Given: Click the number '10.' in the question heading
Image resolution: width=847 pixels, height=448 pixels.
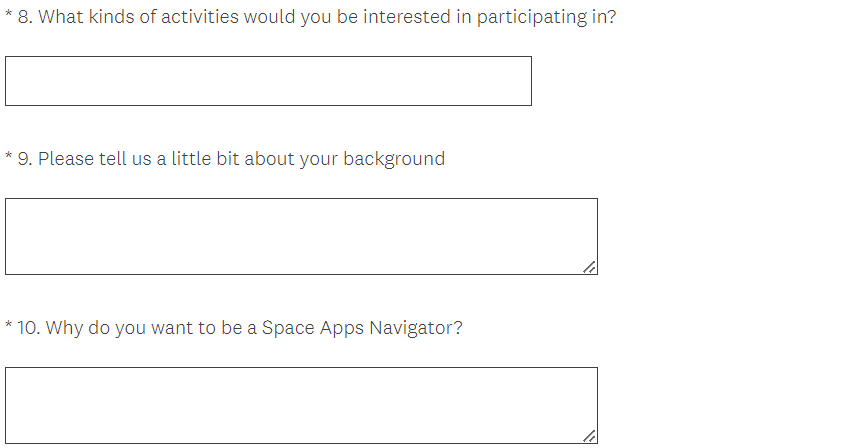Looking at the screenshot, I should 28,328.
